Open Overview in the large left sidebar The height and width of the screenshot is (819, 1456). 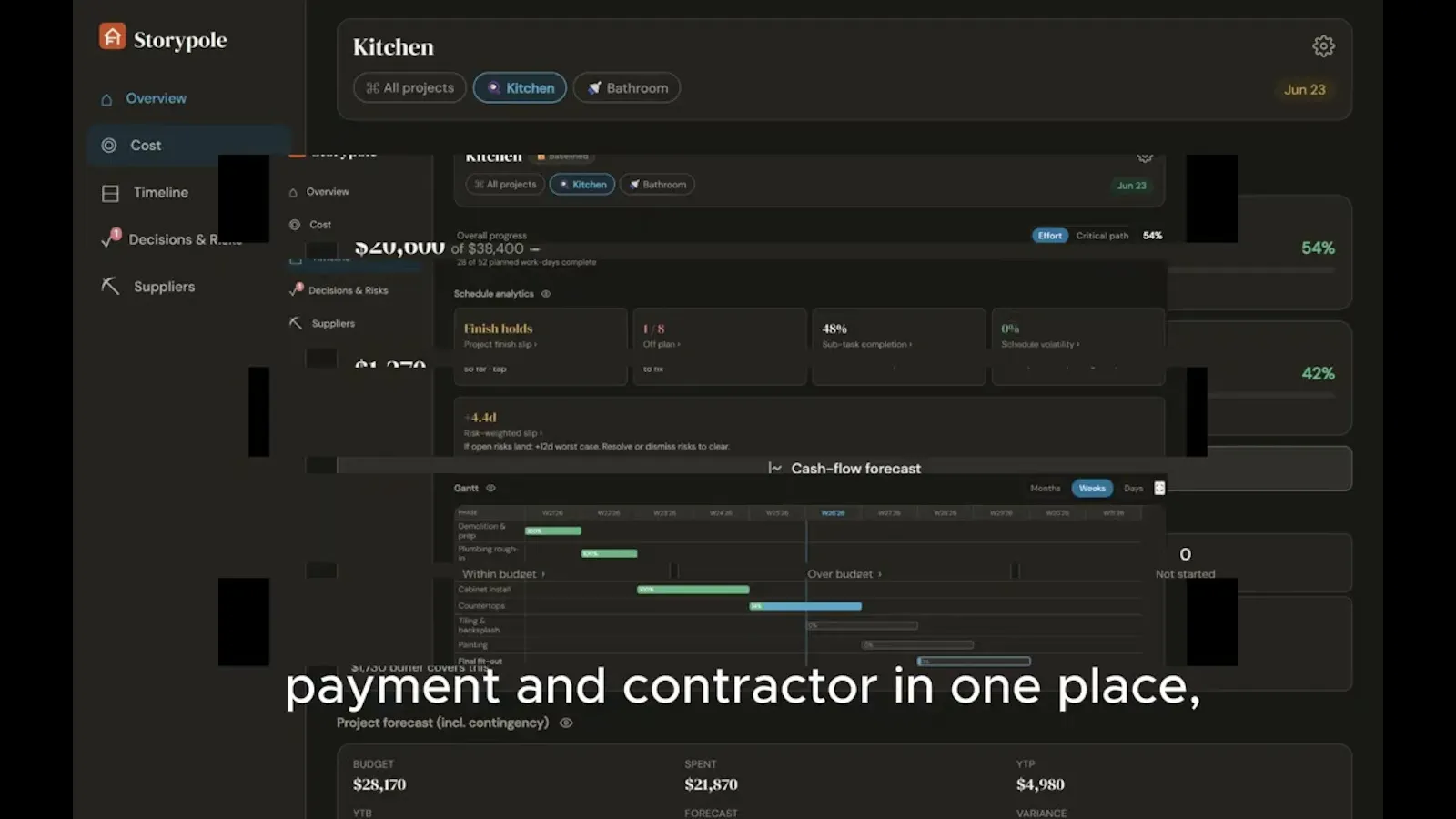coord(156,98)
